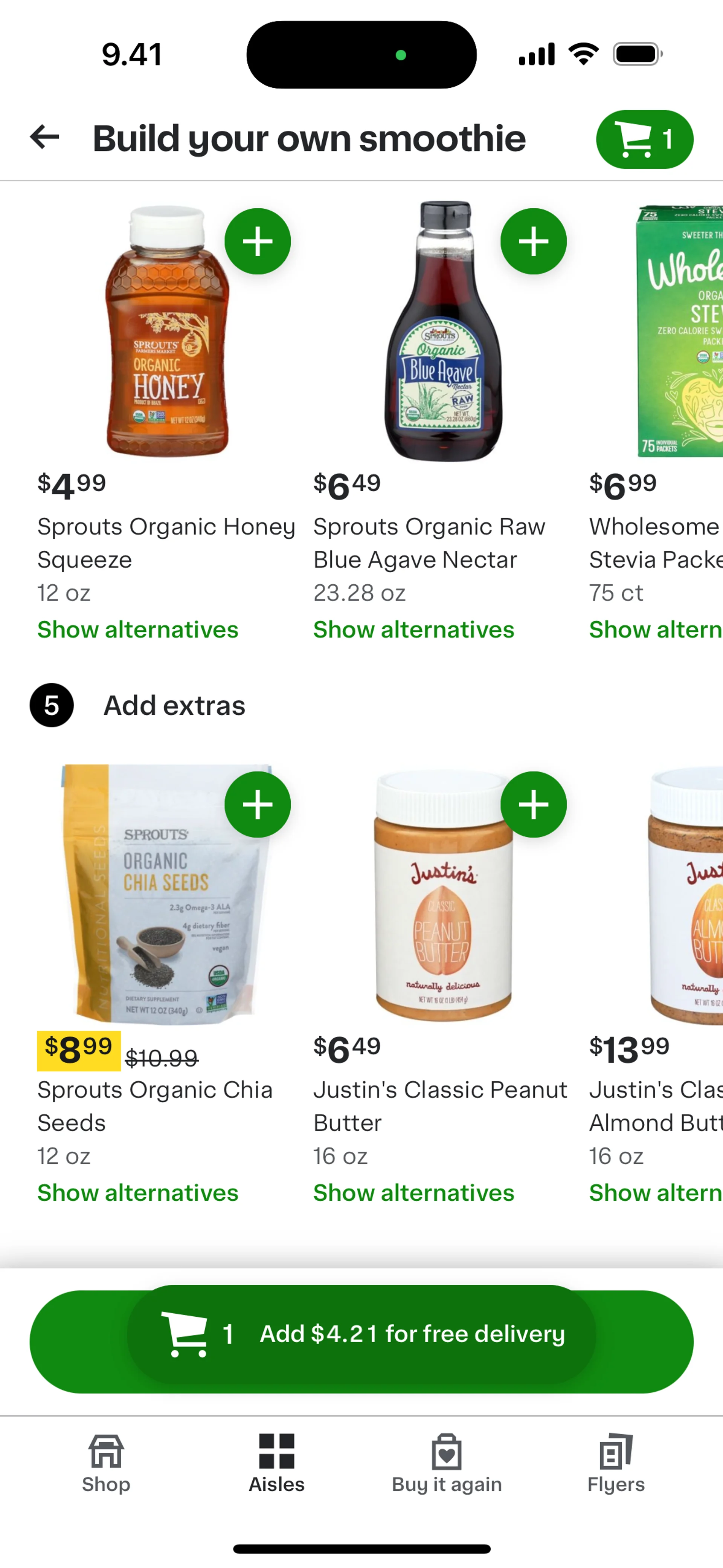Open Justin's Classic Peanut Butter jar image

[443, 895]
